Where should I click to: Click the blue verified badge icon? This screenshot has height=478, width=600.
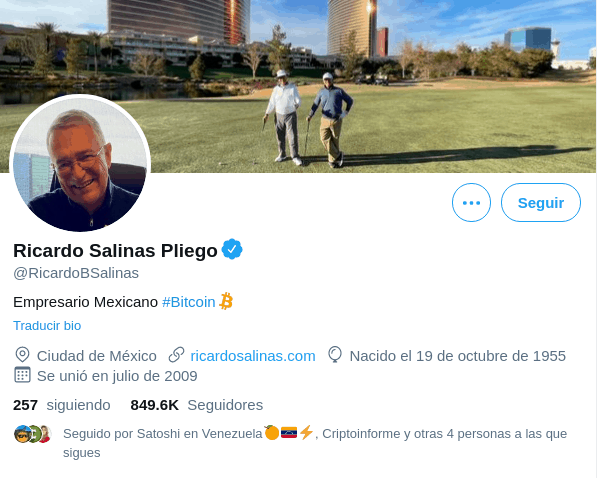pyautogui.click(x=232, y=250)
